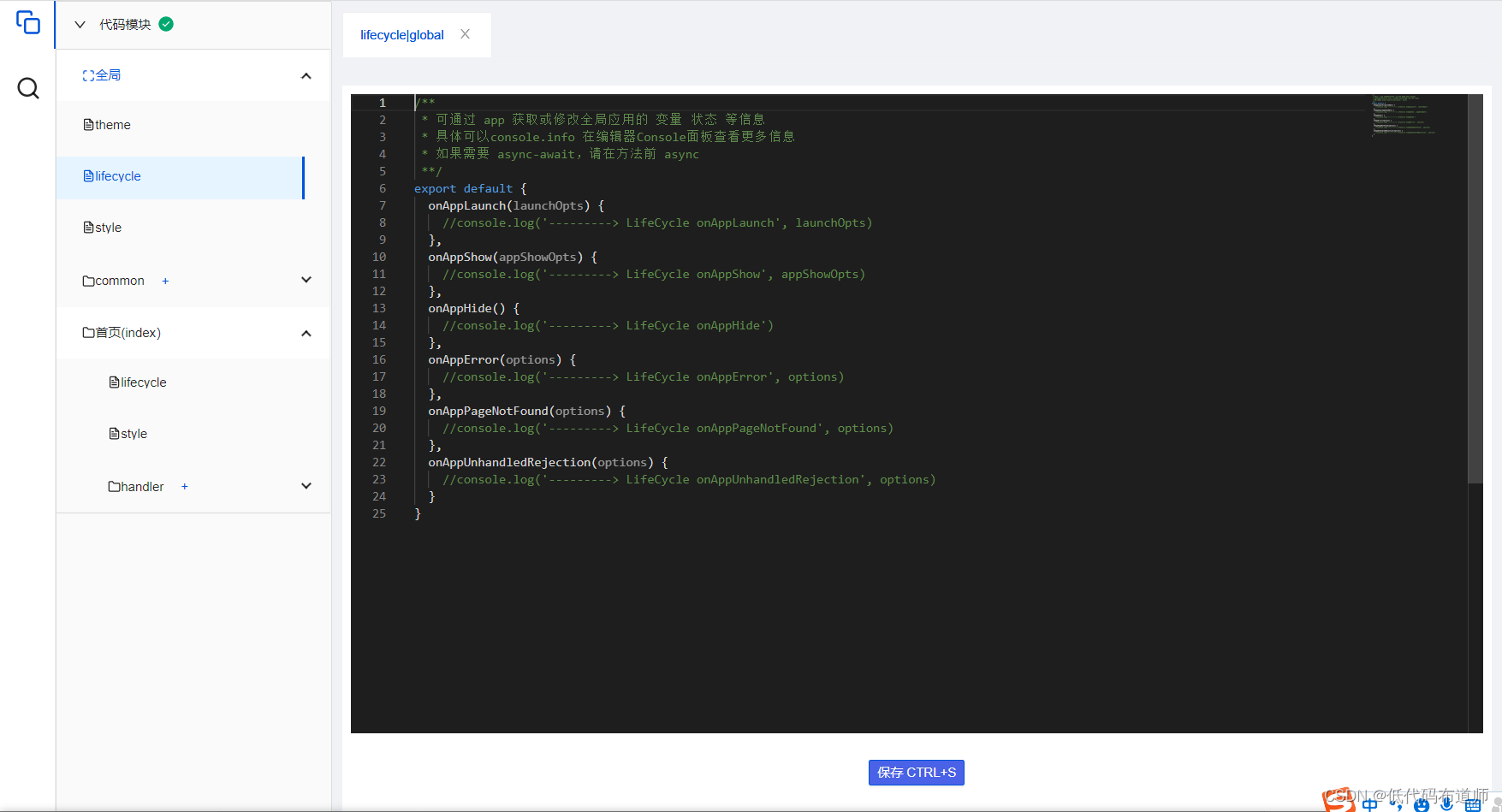Click the commented console.log for onAppHide

(609, 325)
